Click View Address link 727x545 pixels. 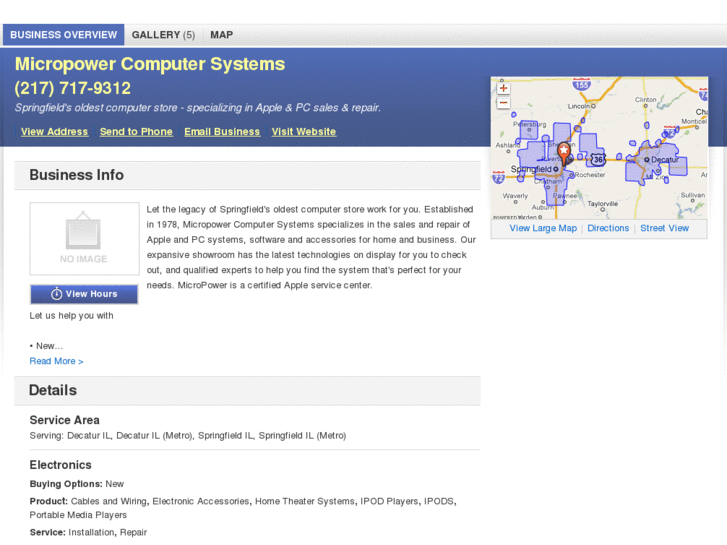click(x=54, y=132)
